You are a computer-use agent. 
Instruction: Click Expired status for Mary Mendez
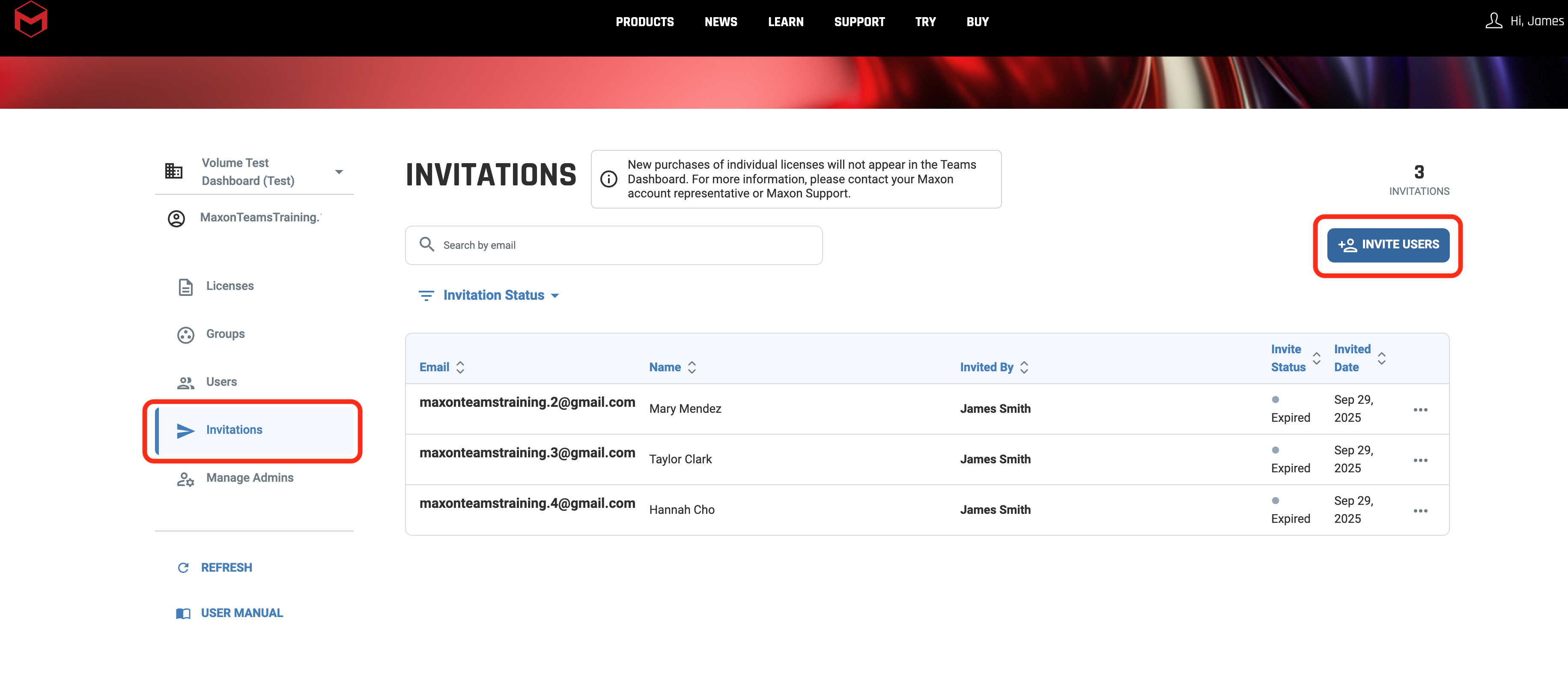[x=1291, y=418]
